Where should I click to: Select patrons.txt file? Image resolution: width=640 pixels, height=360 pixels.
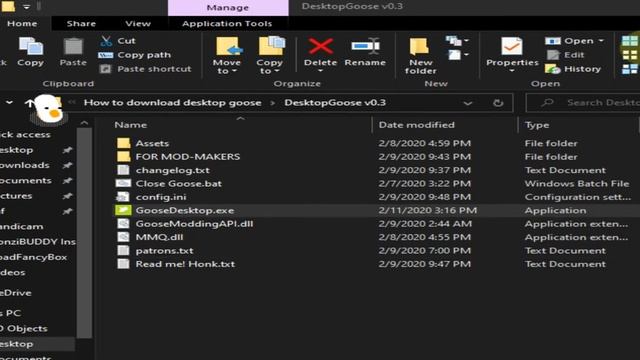click(164, 251)
